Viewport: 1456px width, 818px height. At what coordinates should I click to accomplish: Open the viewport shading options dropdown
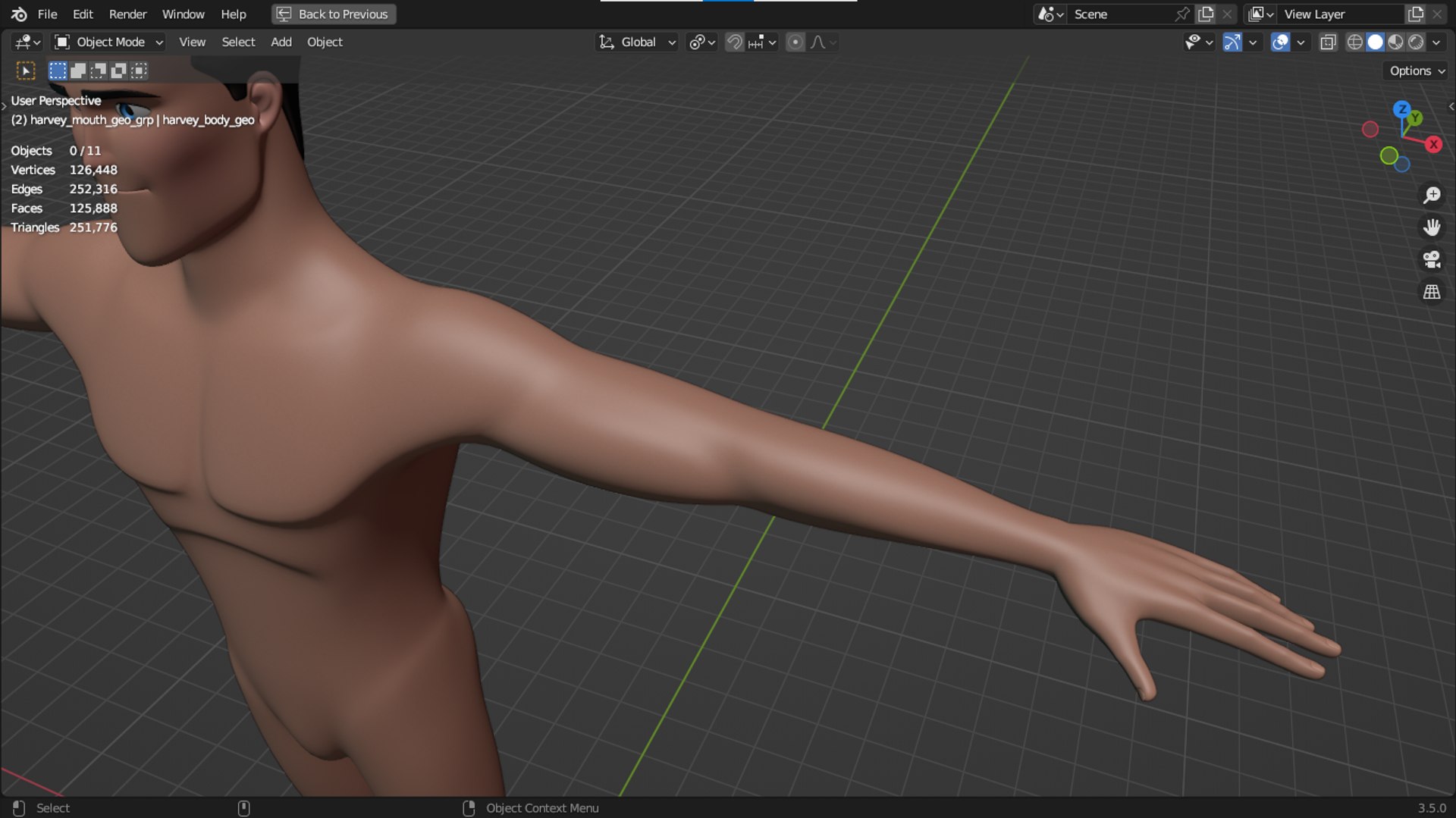(x=1436, y=42)
